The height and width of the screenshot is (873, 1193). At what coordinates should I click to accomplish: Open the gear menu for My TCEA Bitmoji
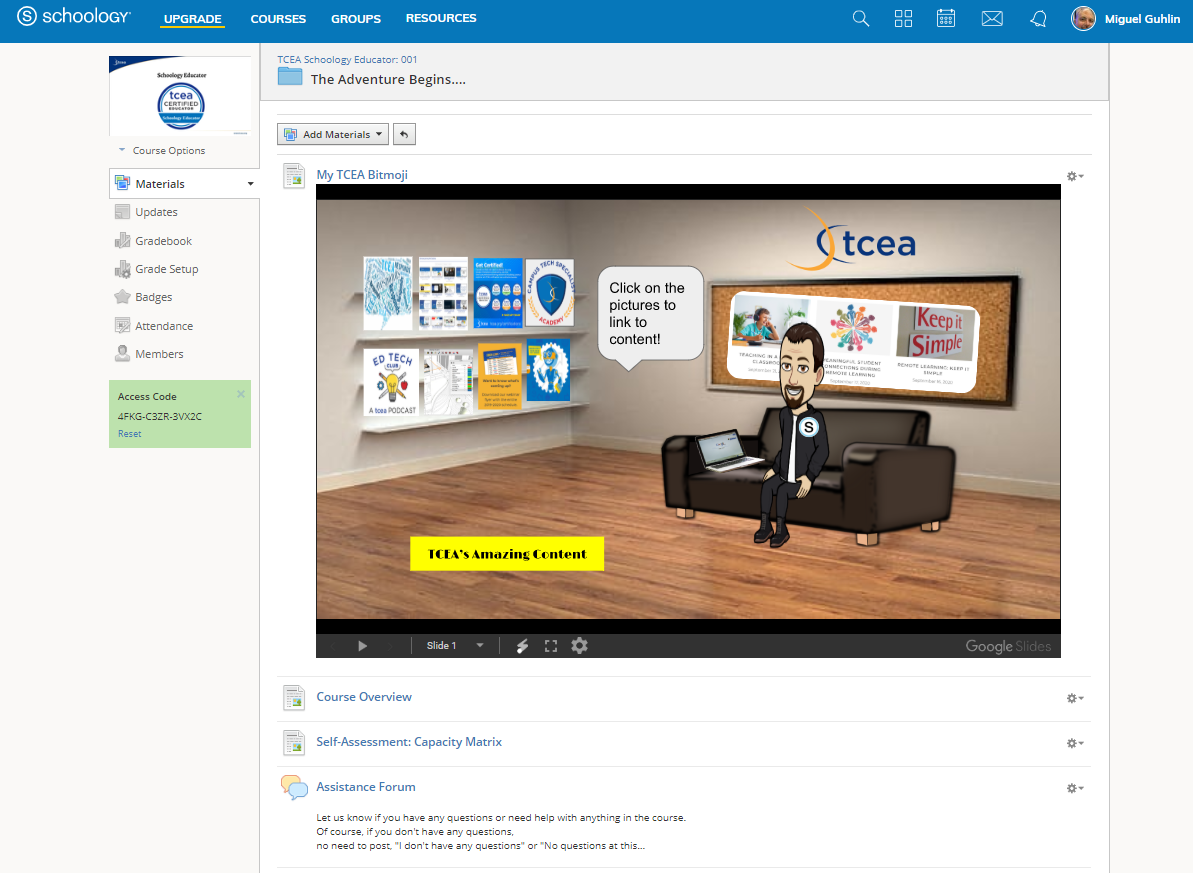pos(1074,177)
